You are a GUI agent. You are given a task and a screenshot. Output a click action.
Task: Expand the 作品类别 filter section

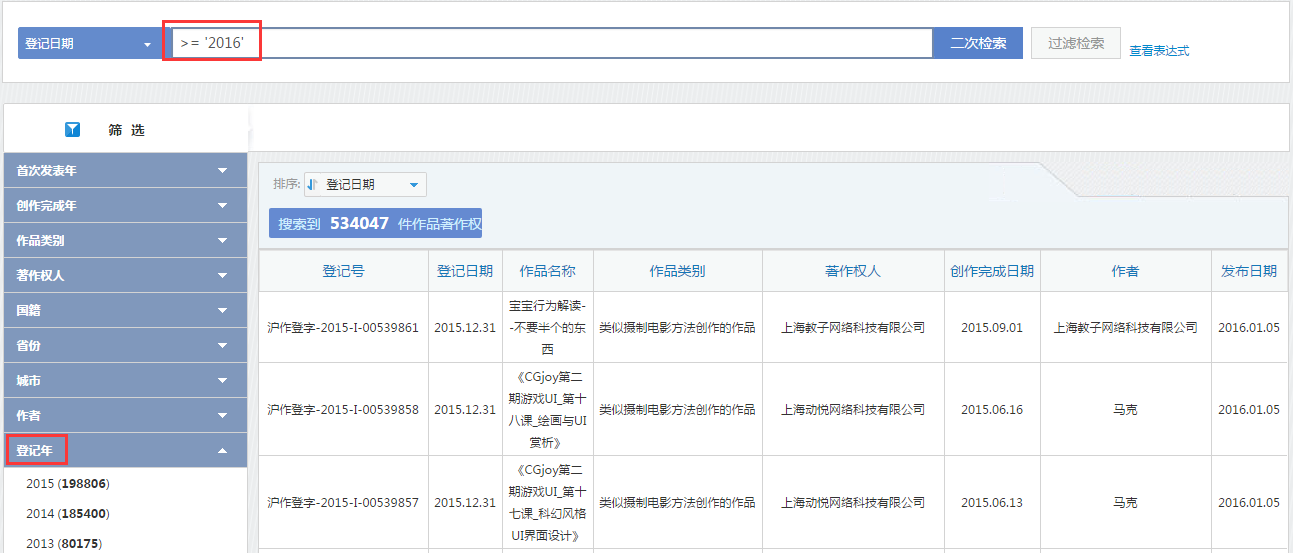coord(125,240)
